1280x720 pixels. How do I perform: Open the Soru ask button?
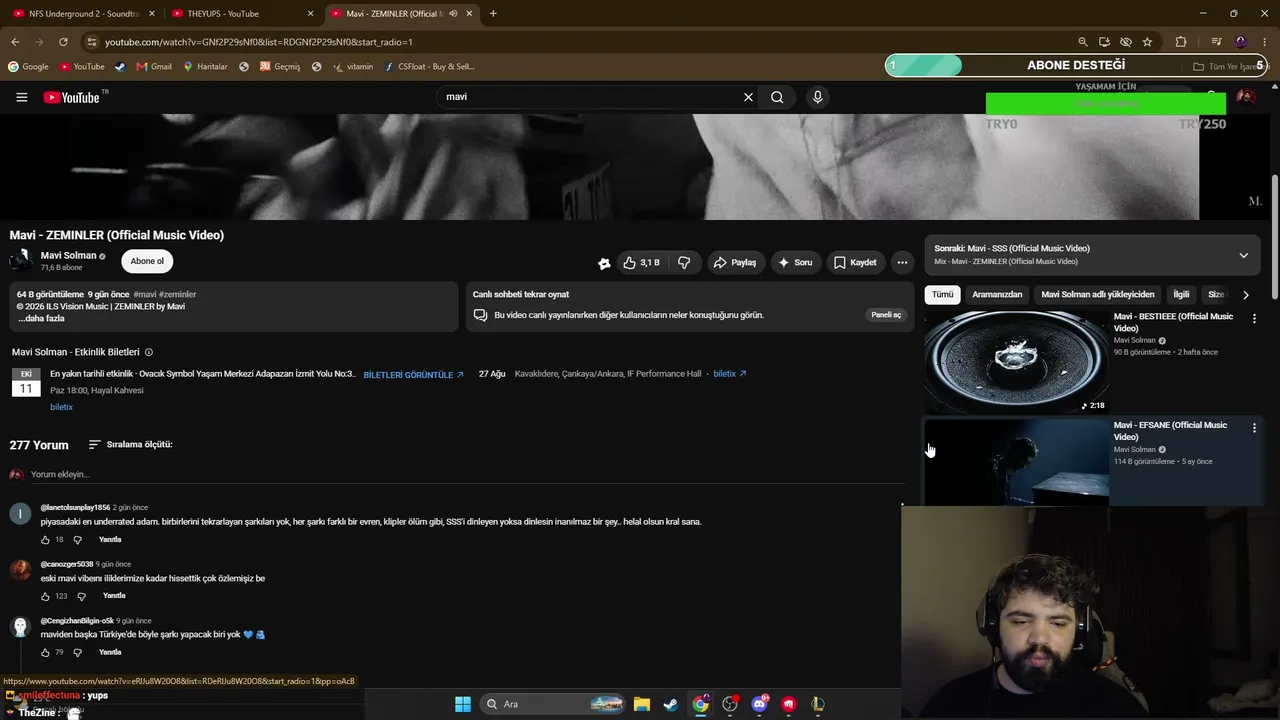click(795, 262)
